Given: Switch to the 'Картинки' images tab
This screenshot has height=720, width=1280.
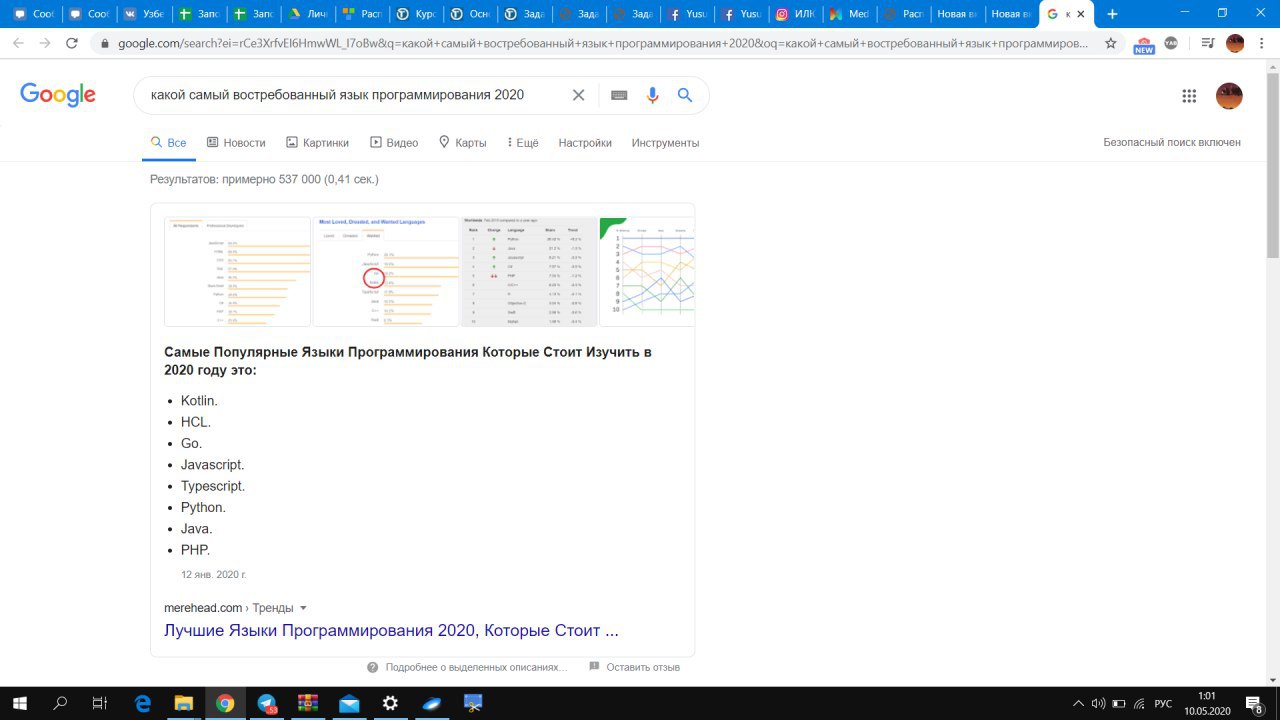Looking at the screenshot, I should [317, 143].
